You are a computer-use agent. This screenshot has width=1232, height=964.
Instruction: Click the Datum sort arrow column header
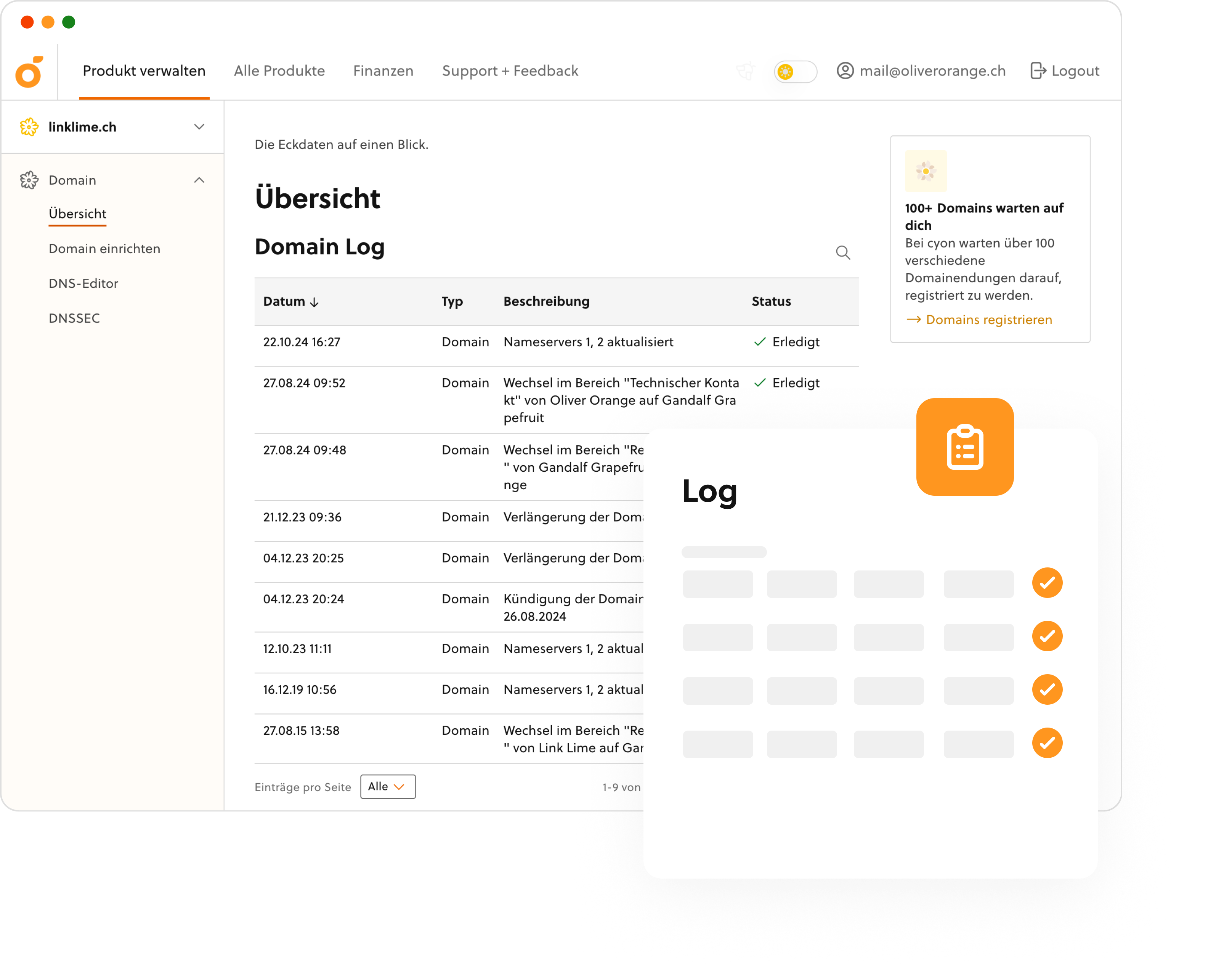click(x=291, y=301)
